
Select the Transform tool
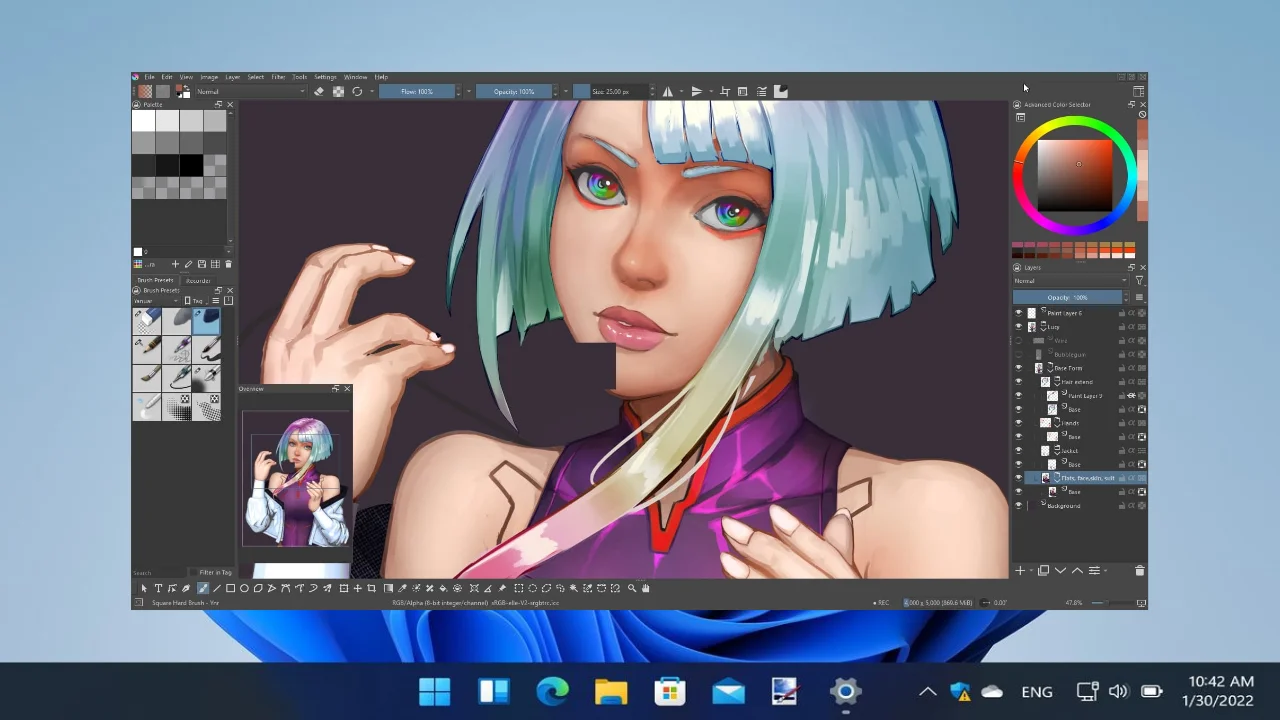point(344,588)
